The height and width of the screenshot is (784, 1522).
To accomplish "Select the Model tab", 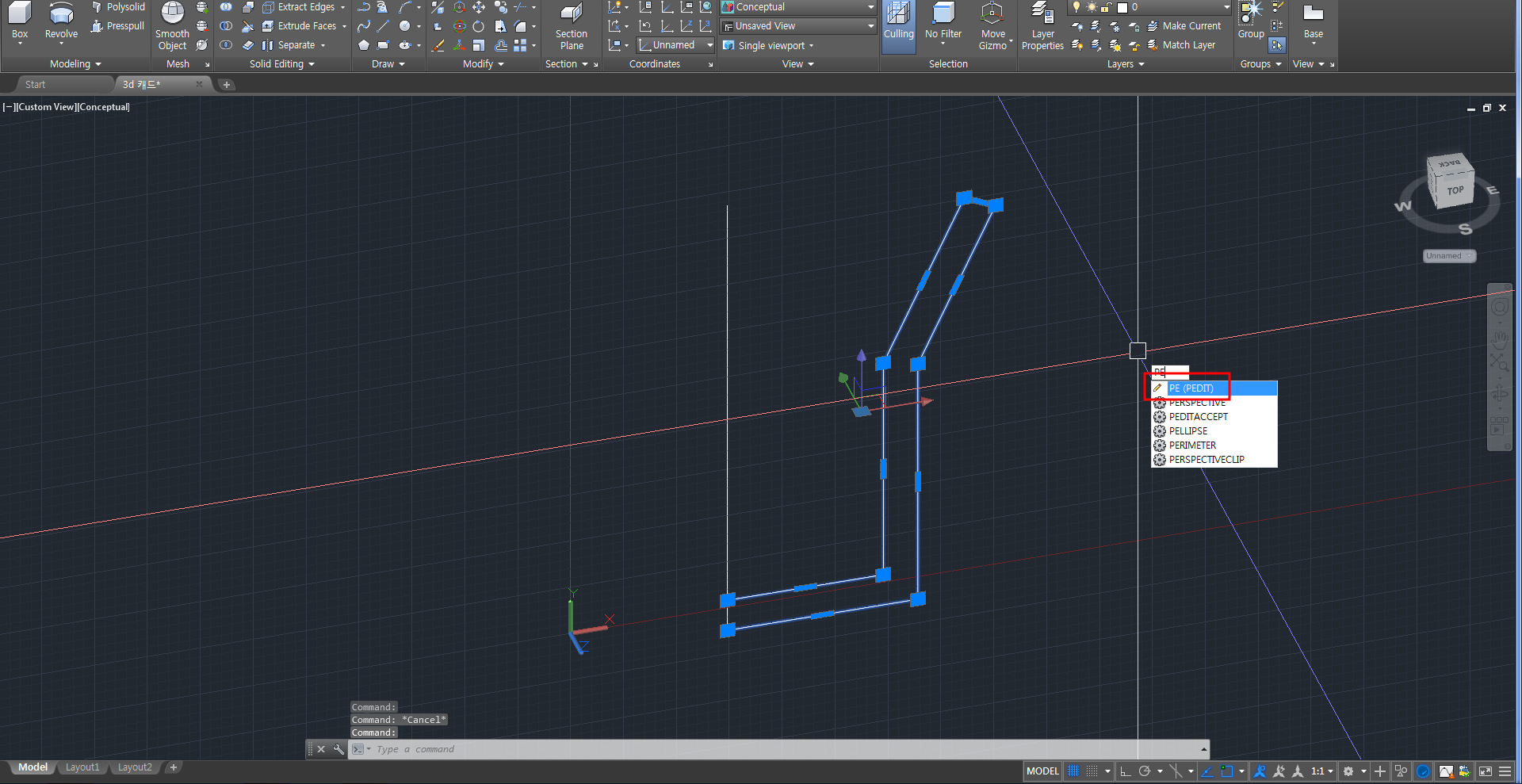I will point(33,767).
